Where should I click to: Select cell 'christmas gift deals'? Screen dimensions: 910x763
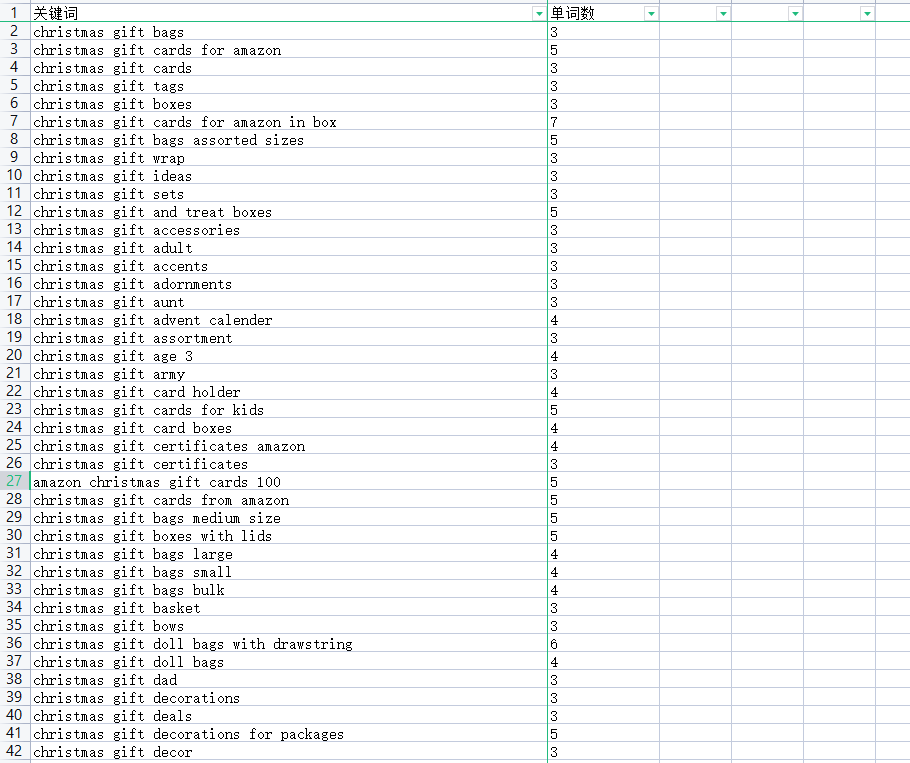tap(288, 715)
